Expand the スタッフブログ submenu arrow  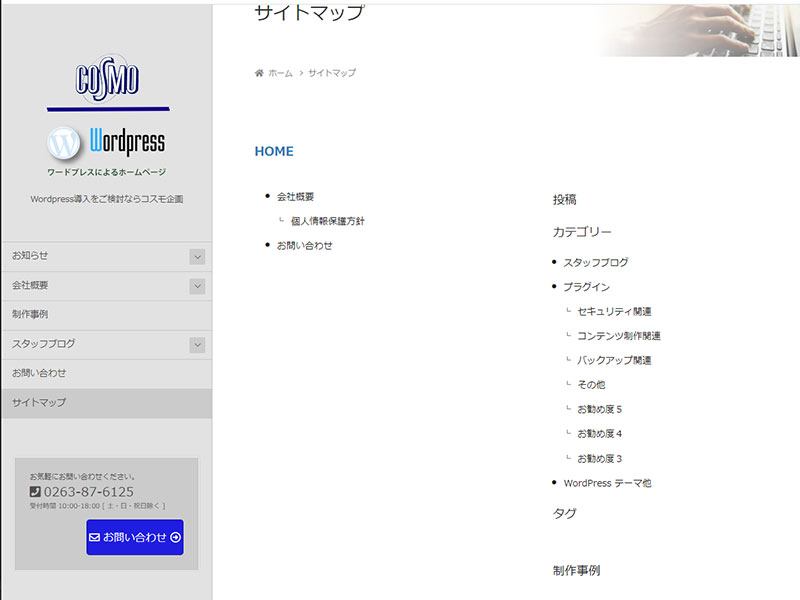pos(197,345)
